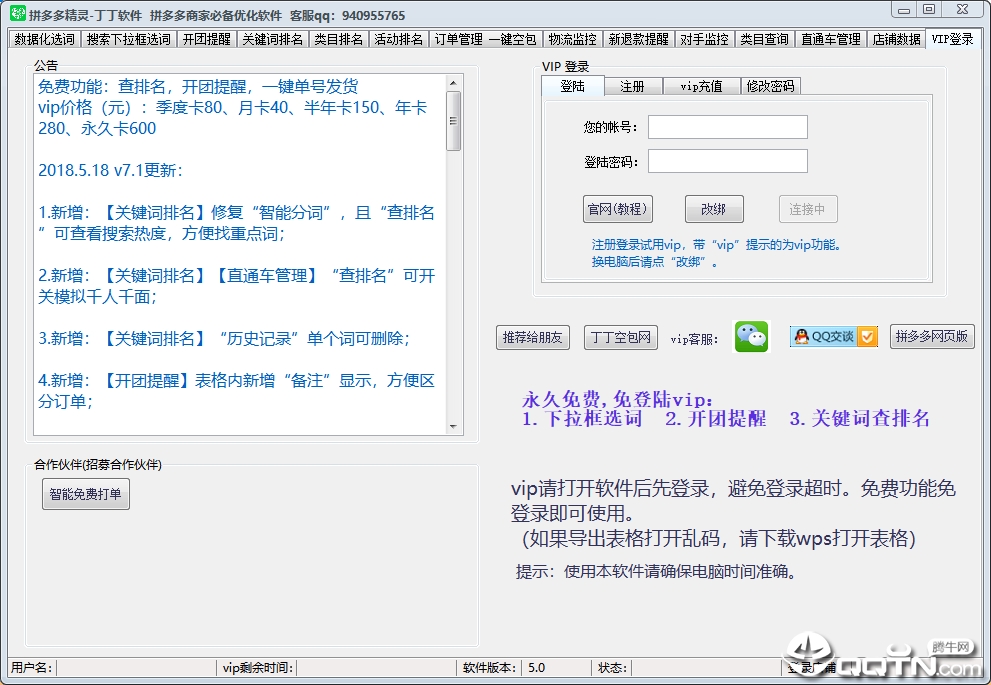Click the 改绑 button
This screenshot has width=991, height=685.
pos(714,209)
